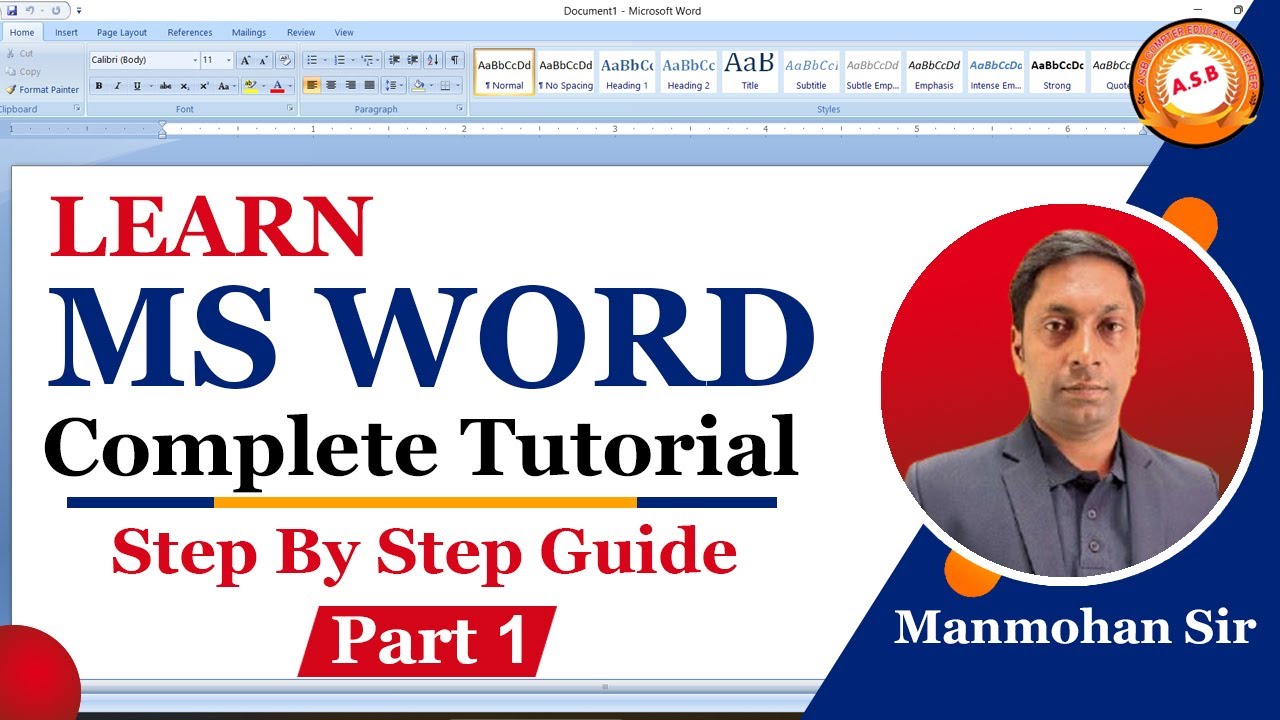Apply the Subtle Emphasis style
This screenshot has height=720, width=1280.
[x=873, y=72]
